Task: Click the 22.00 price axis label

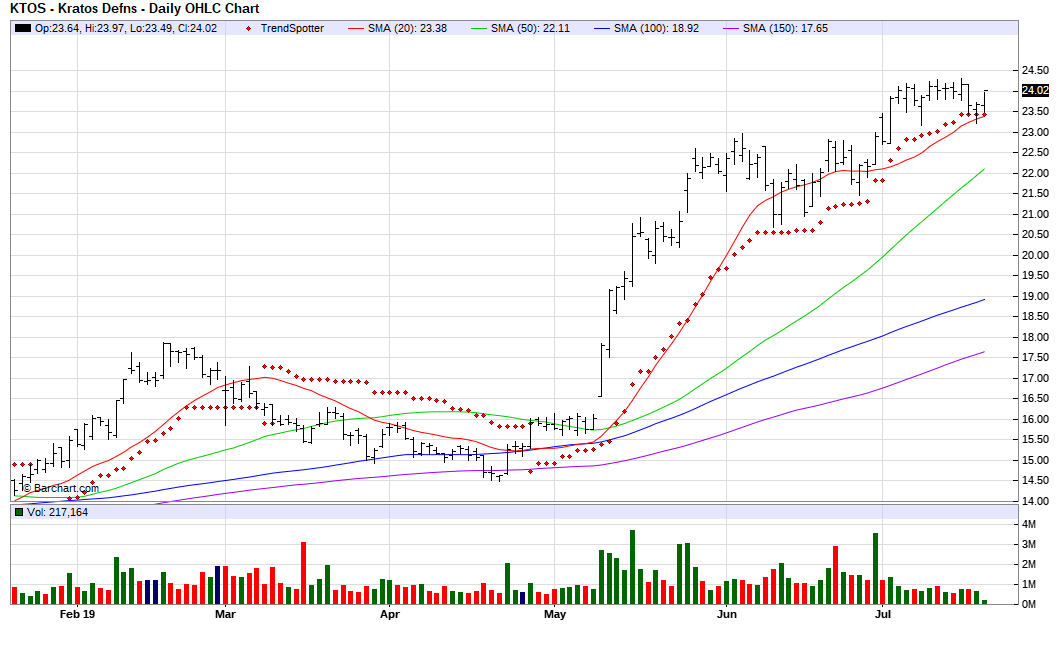Action: [1035, 173]
